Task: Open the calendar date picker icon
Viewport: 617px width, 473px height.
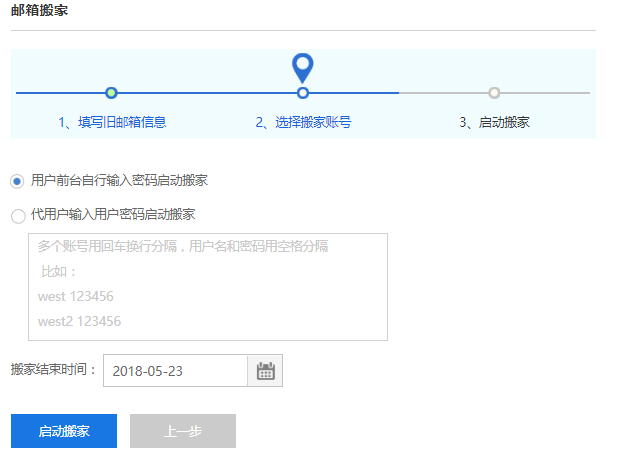Action: (x=265, y=371)
